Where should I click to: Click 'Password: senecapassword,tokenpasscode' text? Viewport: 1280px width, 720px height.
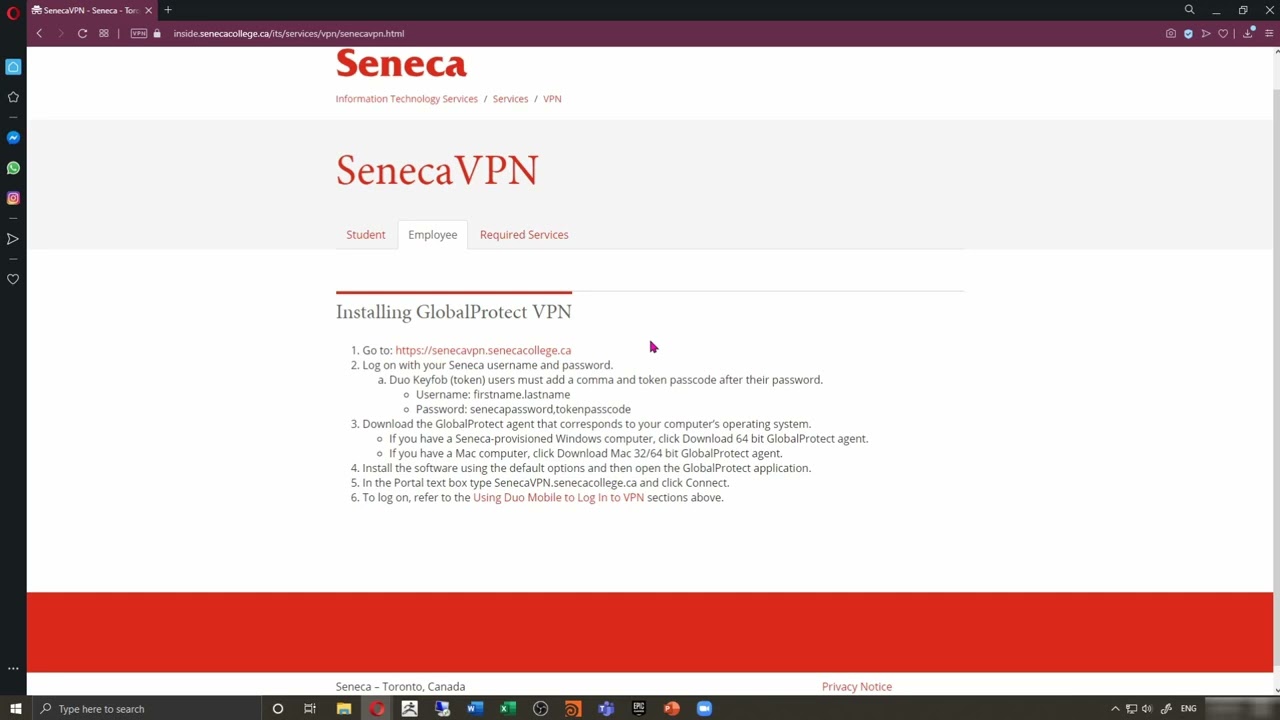pos(523,409)
